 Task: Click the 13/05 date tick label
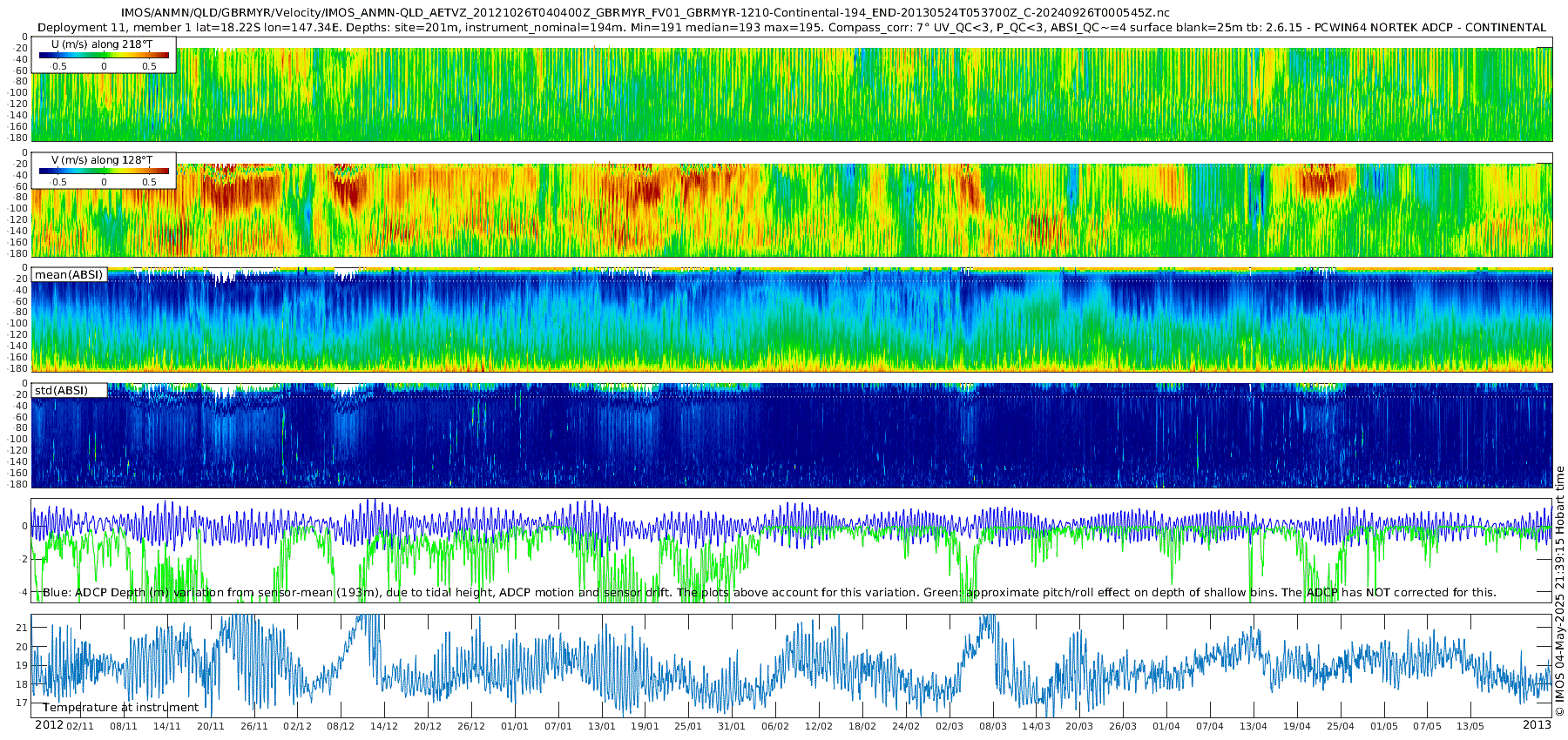point(1470,726)
